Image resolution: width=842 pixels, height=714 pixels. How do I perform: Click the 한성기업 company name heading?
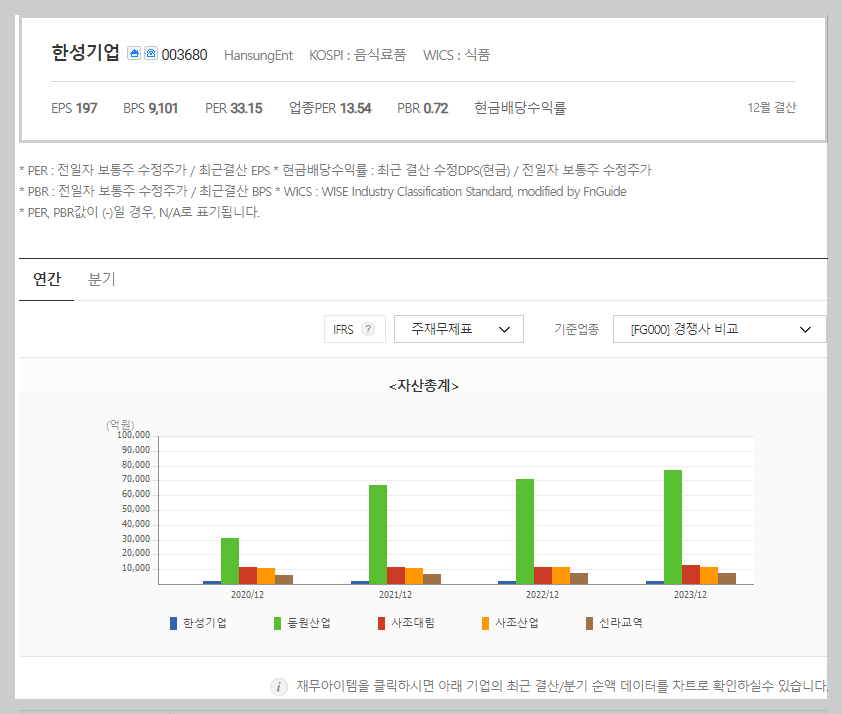pyautogui.click(x=85, y=53)
